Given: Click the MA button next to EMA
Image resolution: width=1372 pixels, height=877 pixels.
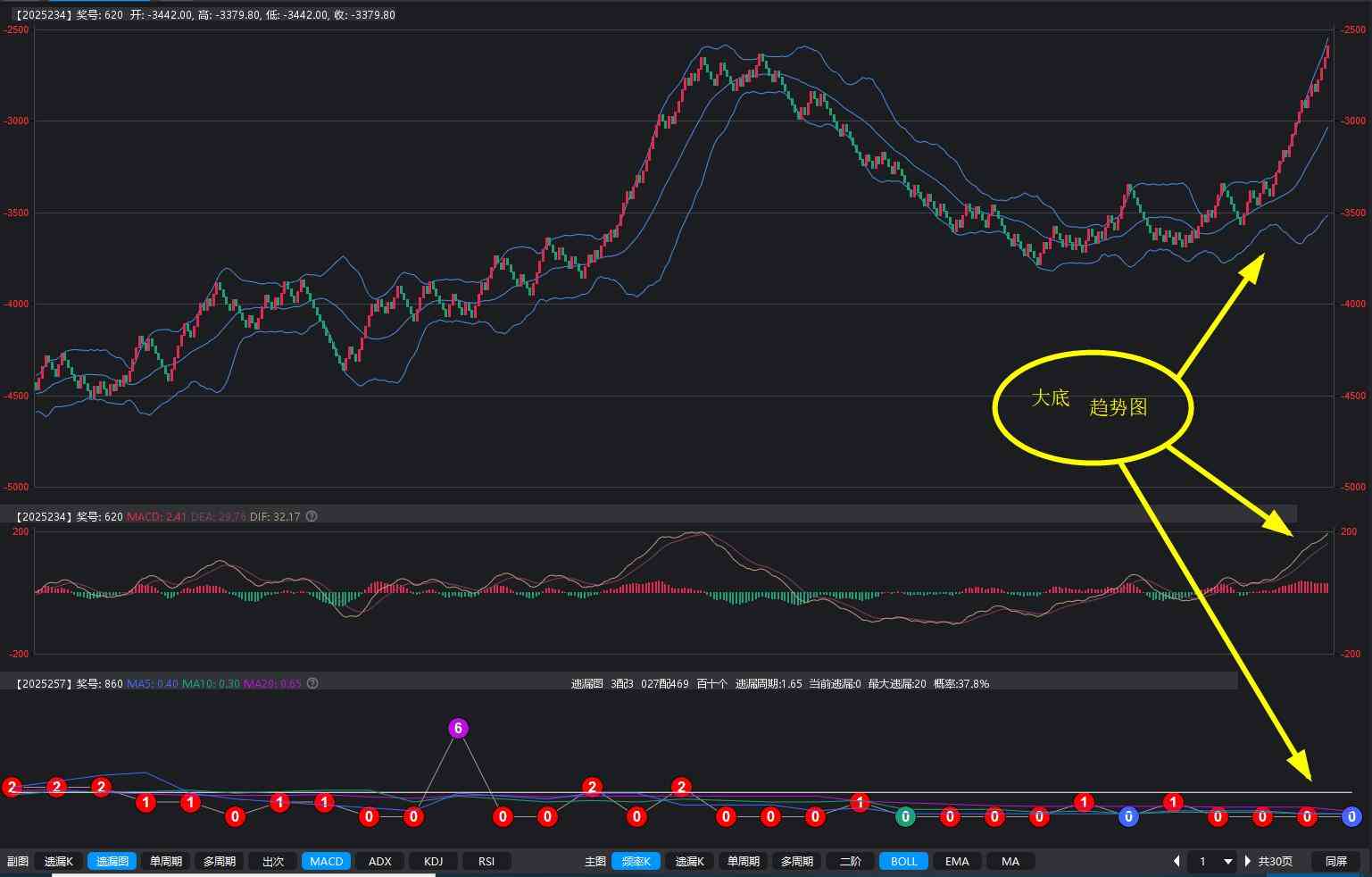Looking at the screenshot, I should 1010,861.
